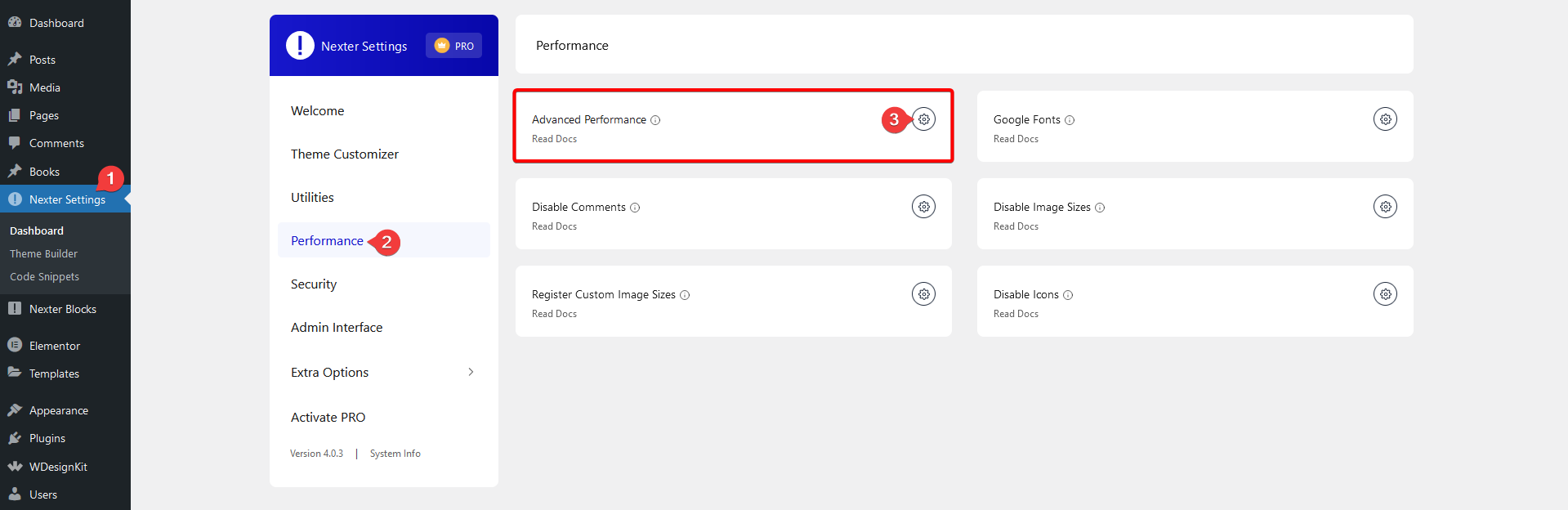
Task: Click the Elementor icon in sidebar
Action: (15, 345)
